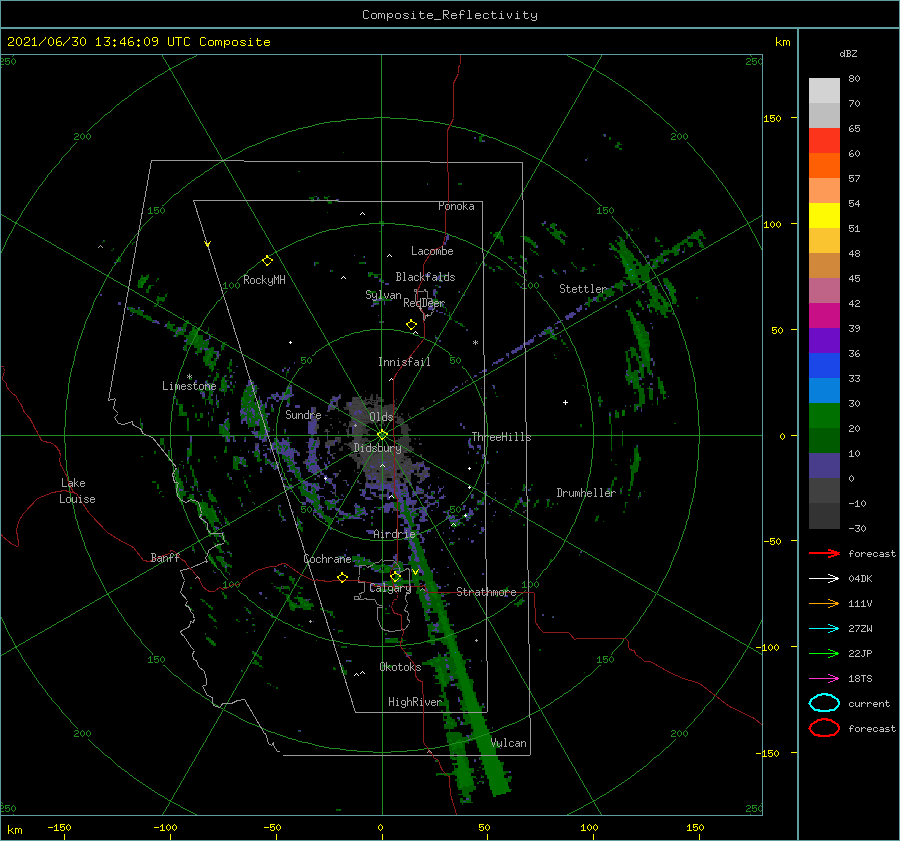Click the yellow 54 dBZ color swatch
Screen dimensions: 900x841
coord(824,216)
